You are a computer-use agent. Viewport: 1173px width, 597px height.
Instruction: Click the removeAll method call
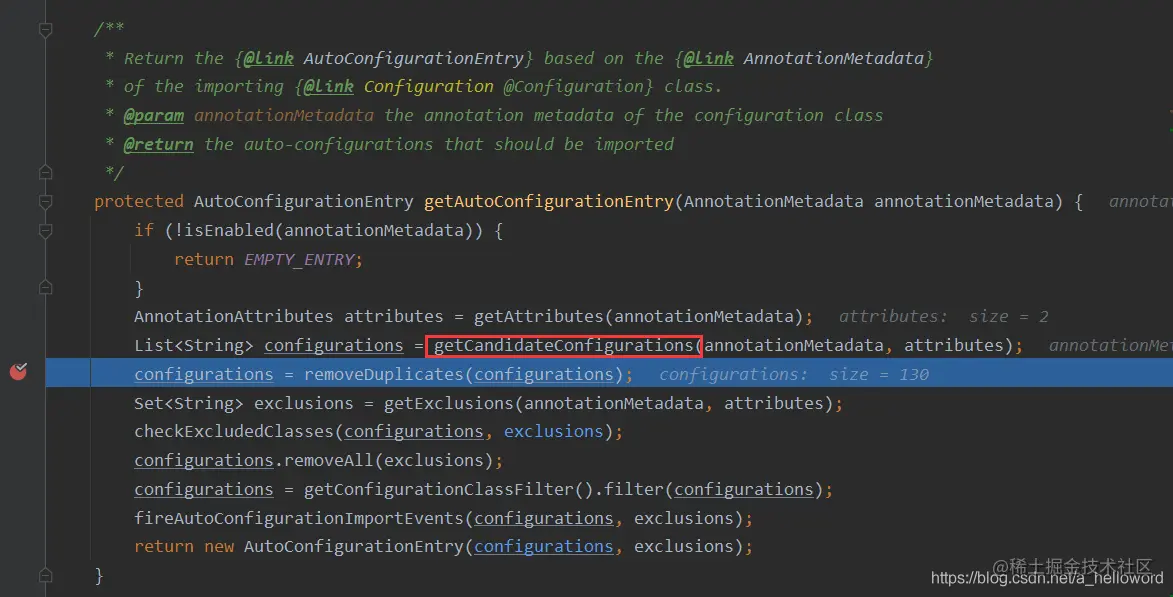328,460
